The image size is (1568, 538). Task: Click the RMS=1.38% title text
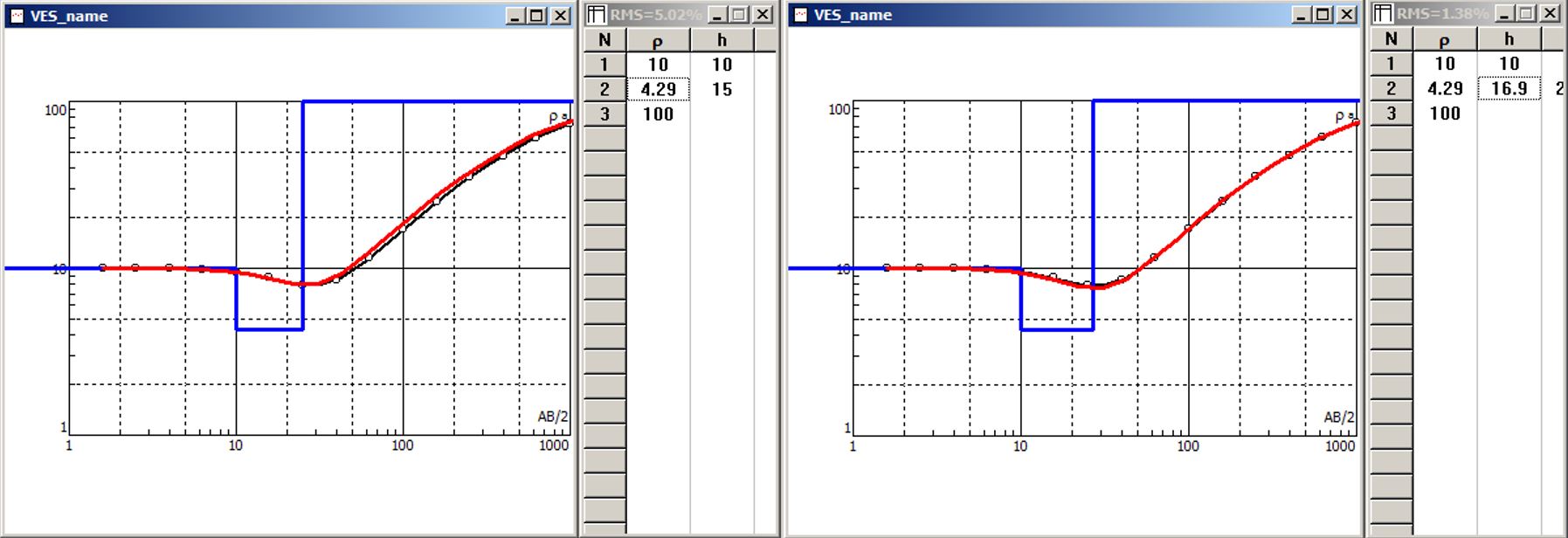point(1443,14)
